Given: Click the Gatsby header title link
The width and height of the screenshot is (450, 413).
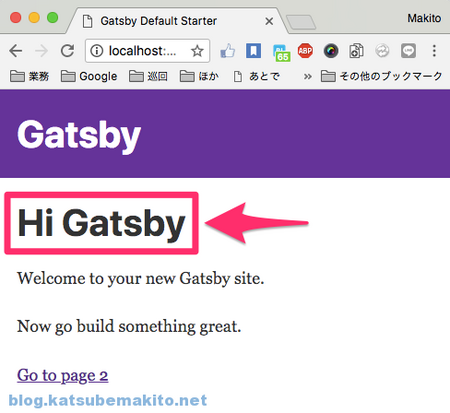Looking at the screenshot, I should coord(79,136).
